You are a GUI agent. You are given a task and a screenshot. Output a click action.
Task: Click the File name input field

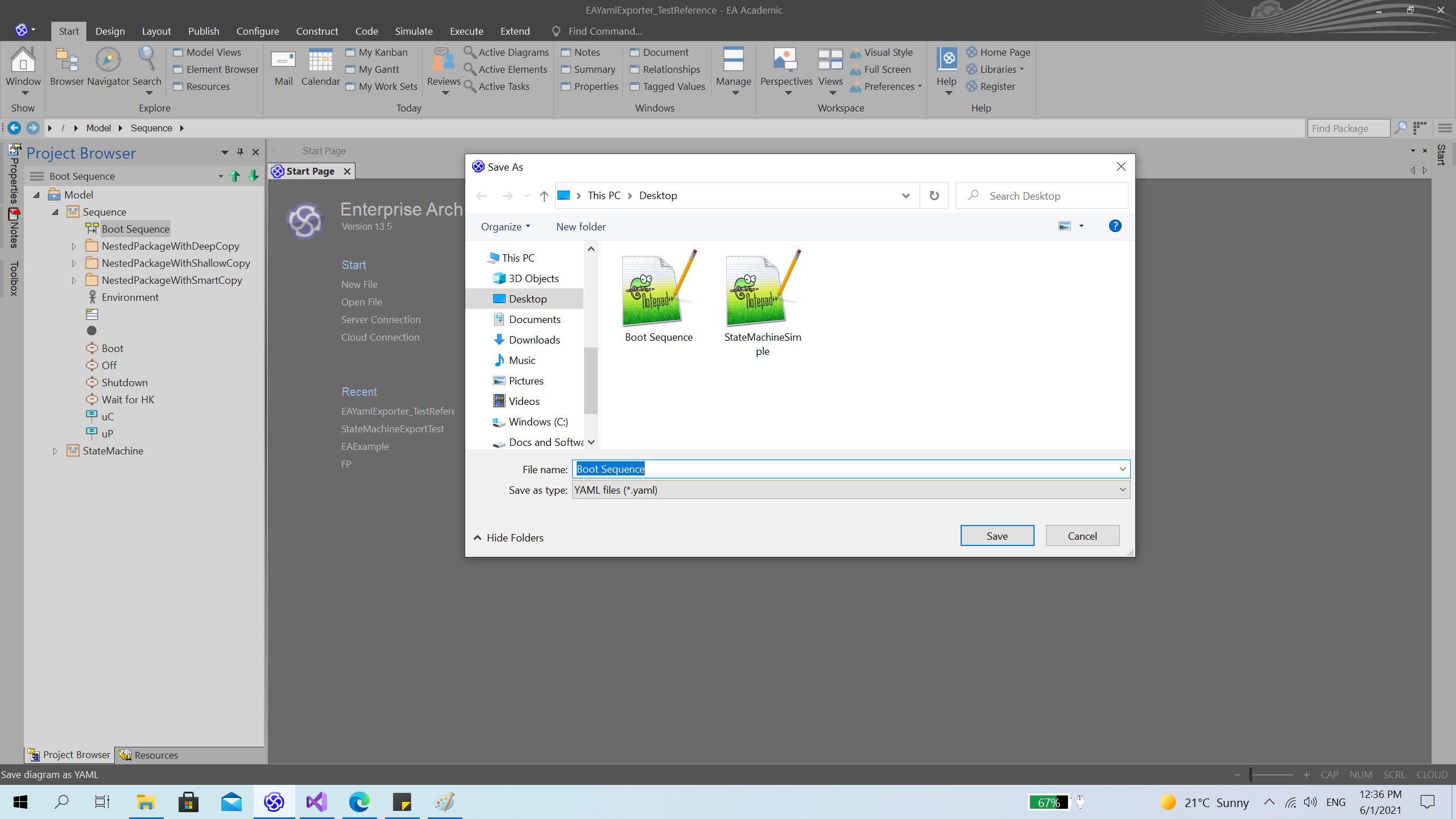pyautogui.click(x=851, y=469)
